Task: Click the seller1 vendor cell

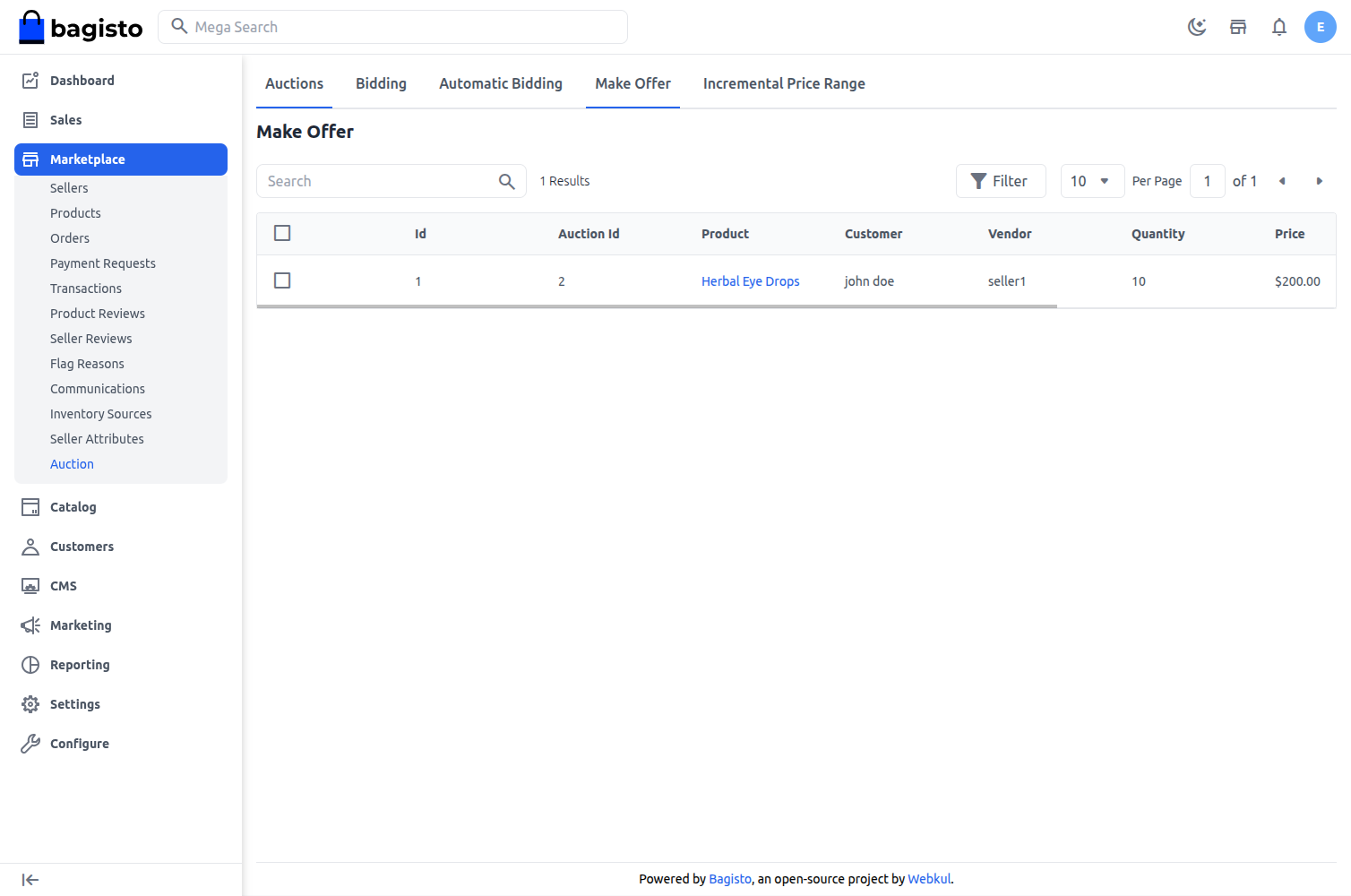Action: tap(1007, 281)
